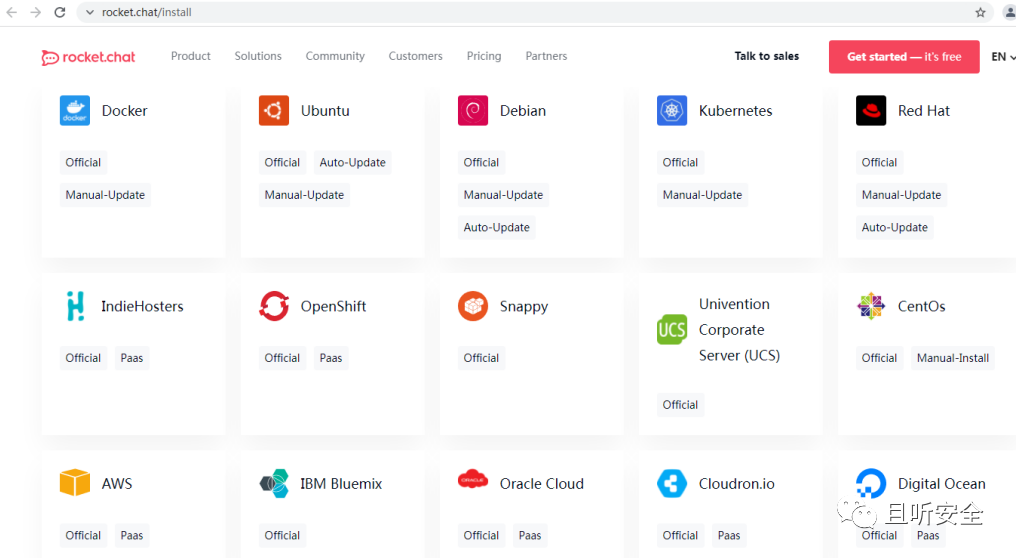The width and height of the screenshot is (1016, 558).
Task: Click the Digital Ocean logo icon
Action: click(x=870, y=483)
